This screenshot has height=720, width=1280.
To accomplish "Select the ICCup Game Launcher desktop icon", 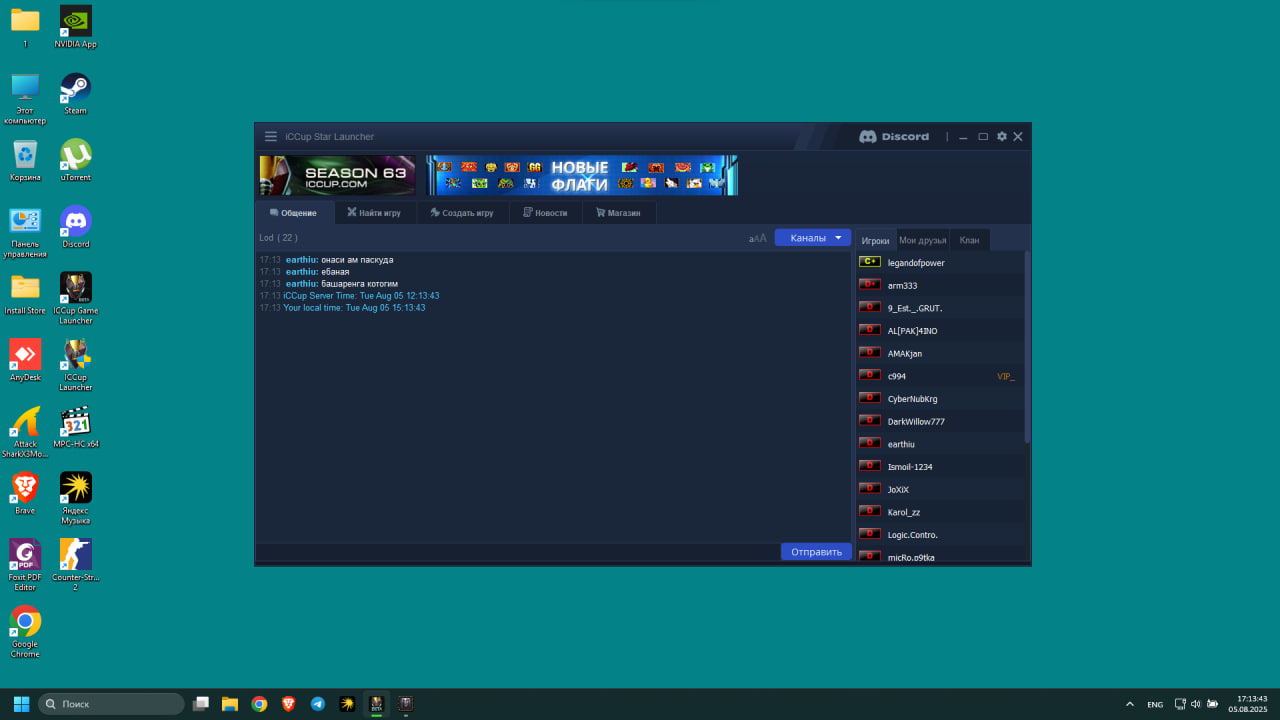I will coord(76,298).
